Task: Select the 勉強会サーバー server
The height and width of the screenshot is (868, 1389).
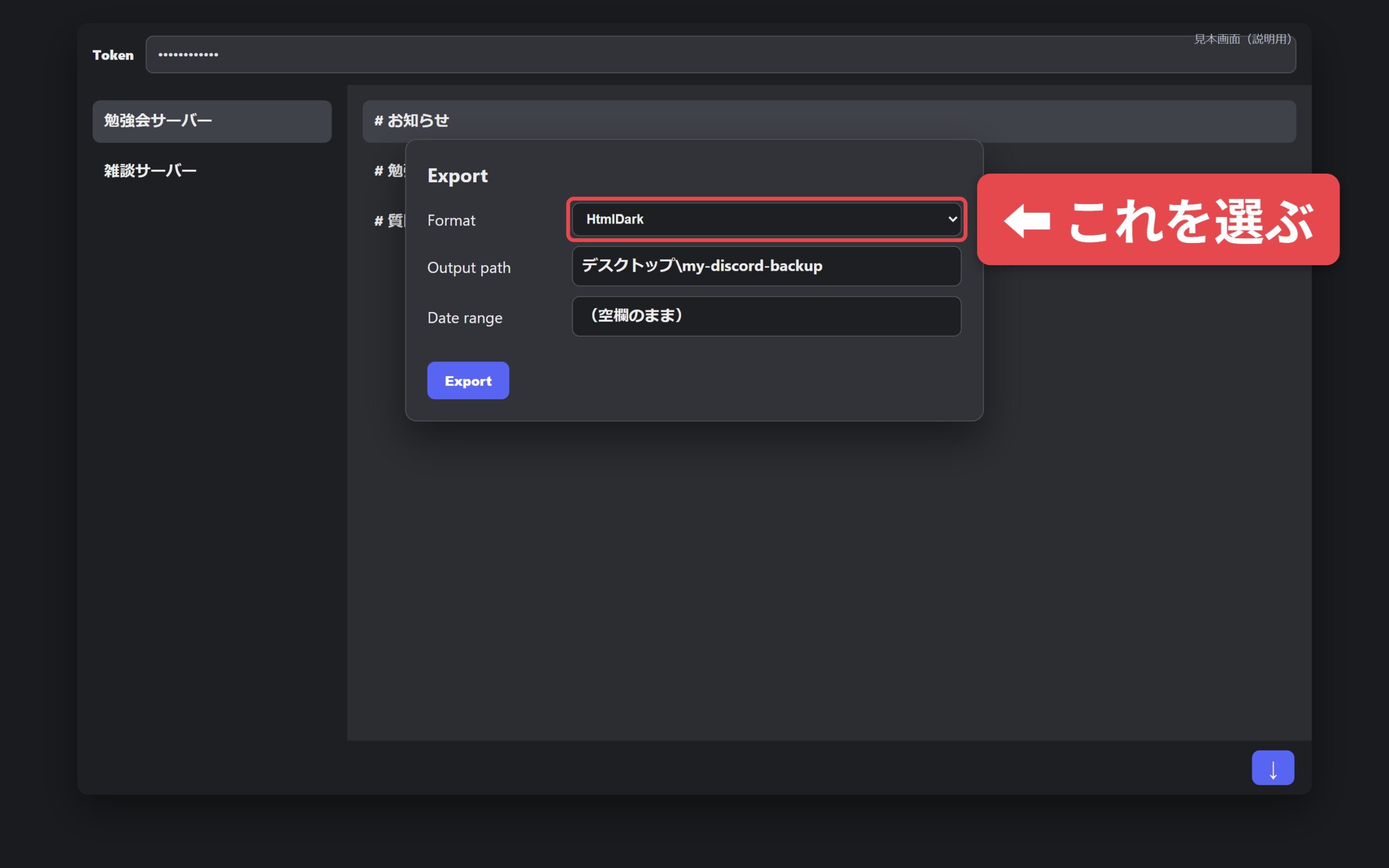Action: (x=212, y=121)
